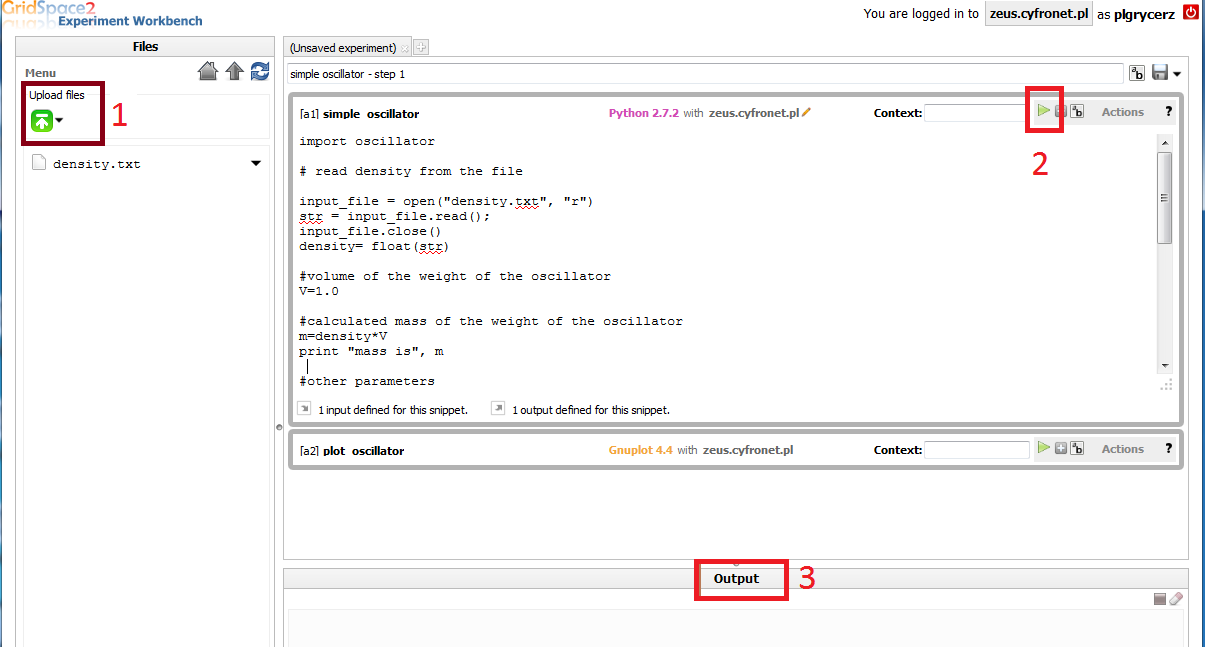The image size is (1205, 647).
Task: Click '1 output defined for this snippet' text
Action: (591, 410)
